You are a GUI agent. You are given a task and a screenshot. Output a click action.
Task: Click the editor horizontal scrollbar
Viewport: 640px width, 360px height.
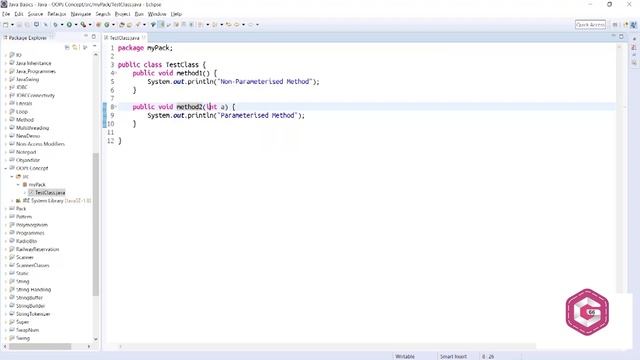[329, 347]
